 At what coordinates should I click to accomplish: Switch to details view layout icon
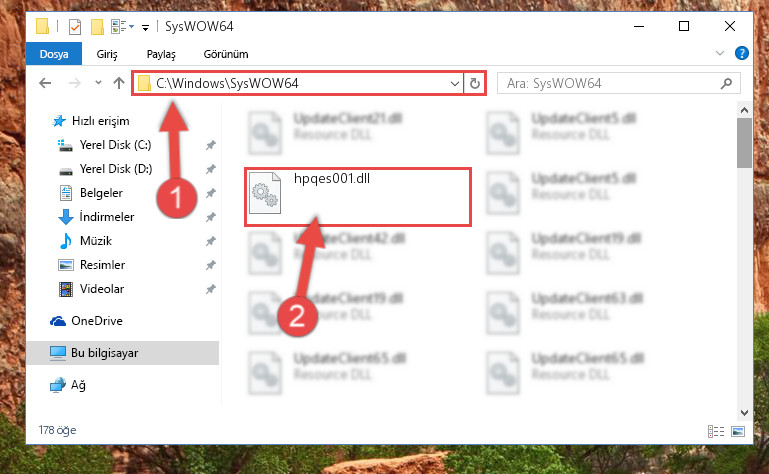point(716,431)
